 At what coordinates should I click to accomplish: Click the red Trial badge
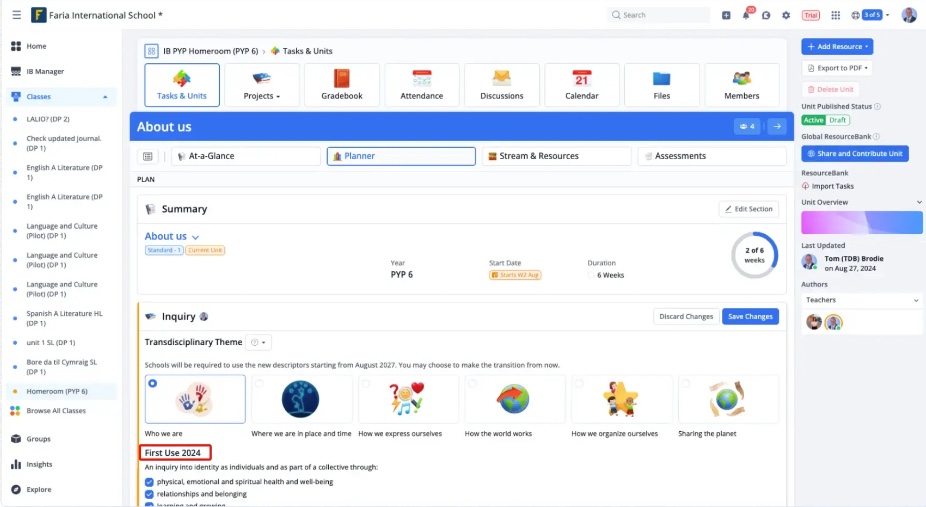[810, 15]
